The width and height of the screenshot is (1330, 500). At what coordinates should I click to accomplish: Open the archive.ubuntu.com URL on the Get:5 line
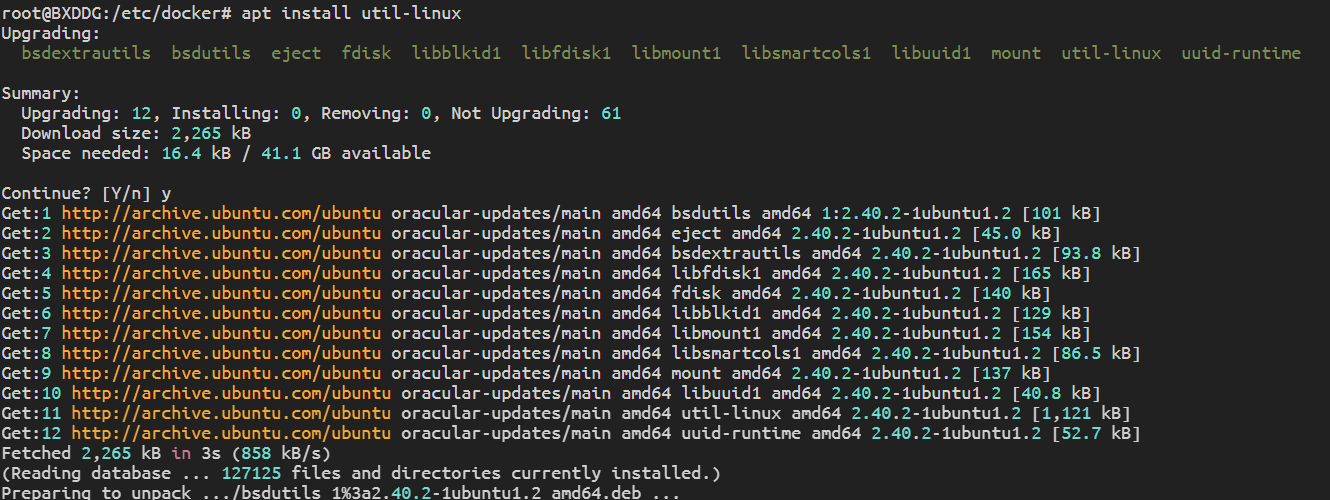(221, 293)
